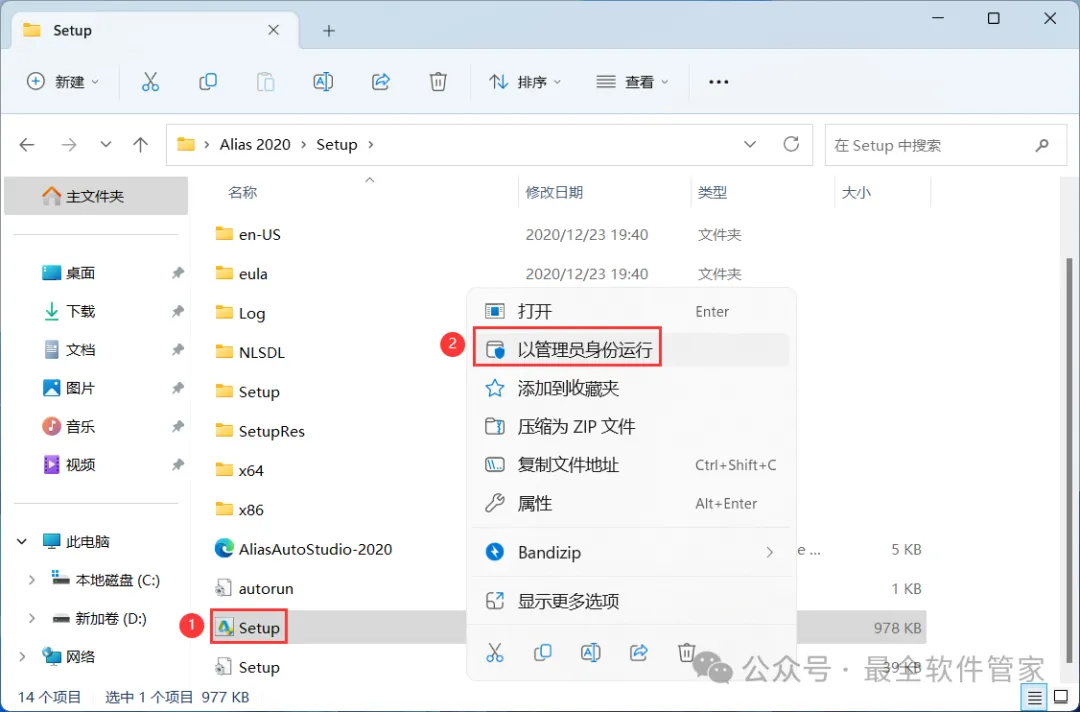Open the 新建 new item dropdown
This screenshot has height=712, width=1080.
[62, 82]
